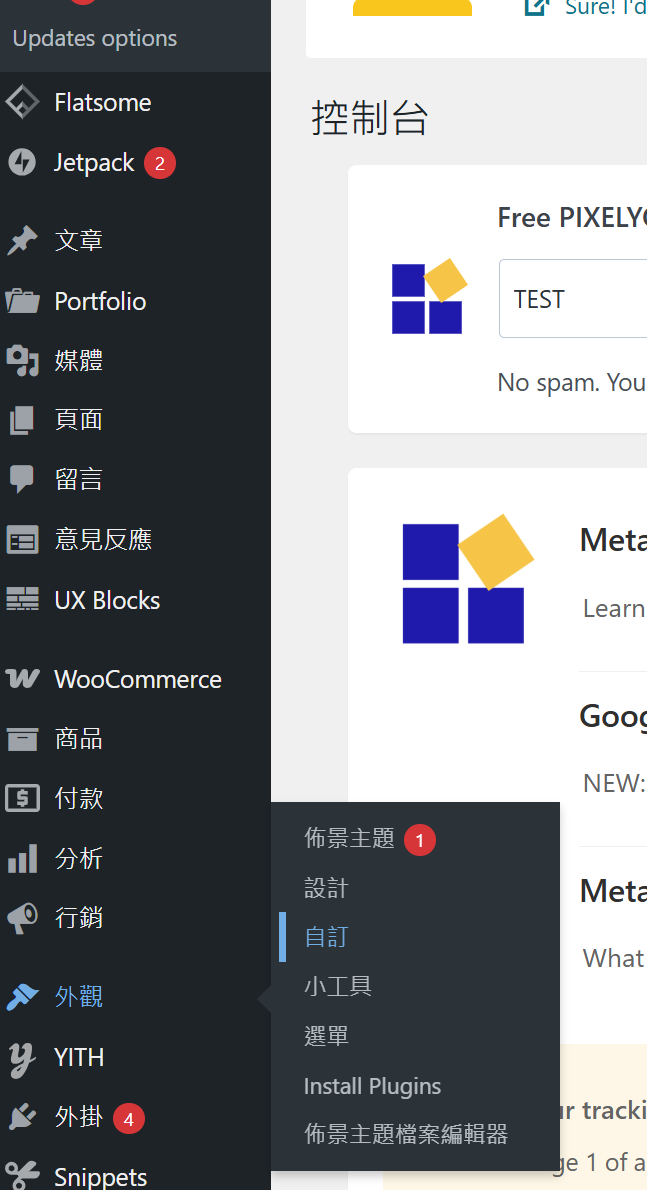Click the 行銷 megaphone icon
This screenshot has width=647, height=1190.
click(22, 918)
